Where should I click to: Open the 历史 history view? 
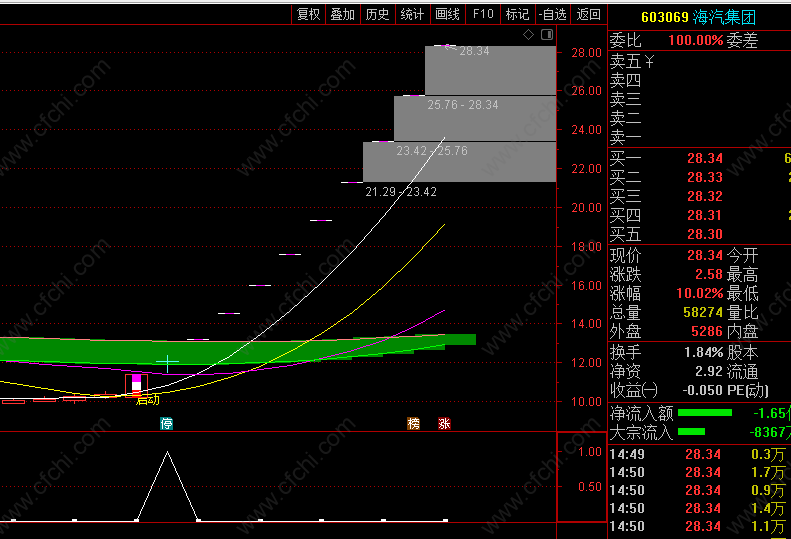378,14
